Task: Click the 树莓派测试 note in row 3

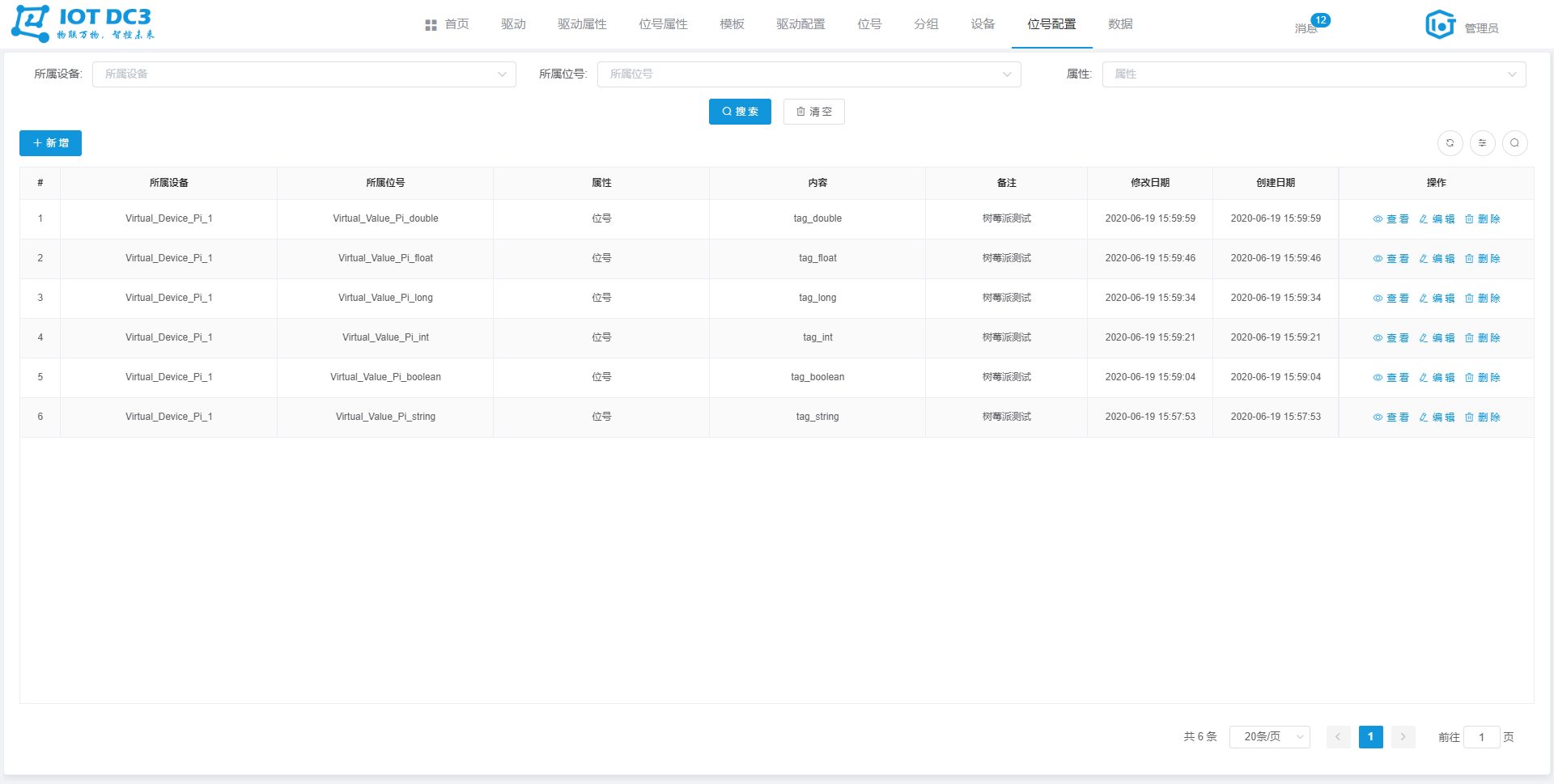Action: [x=1006, y=298]
